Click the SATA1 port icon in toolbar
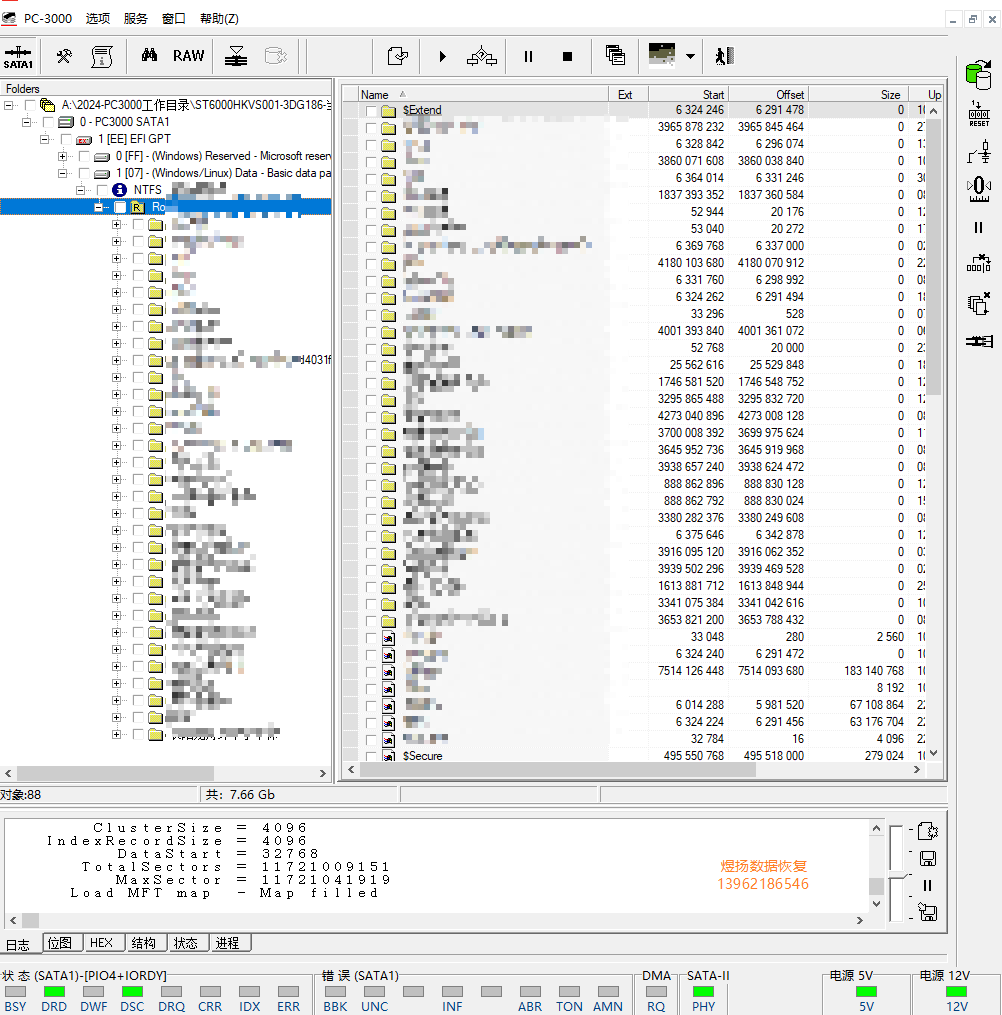1002x1015 pixels. coord(18,57)
